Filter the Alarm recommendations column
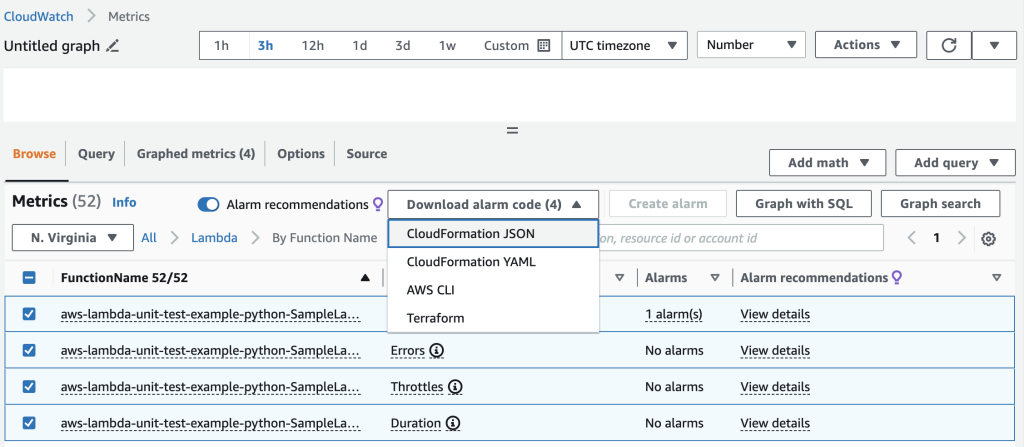Image resolution: width=1024 pixels, height=447 pixels. 997,278
